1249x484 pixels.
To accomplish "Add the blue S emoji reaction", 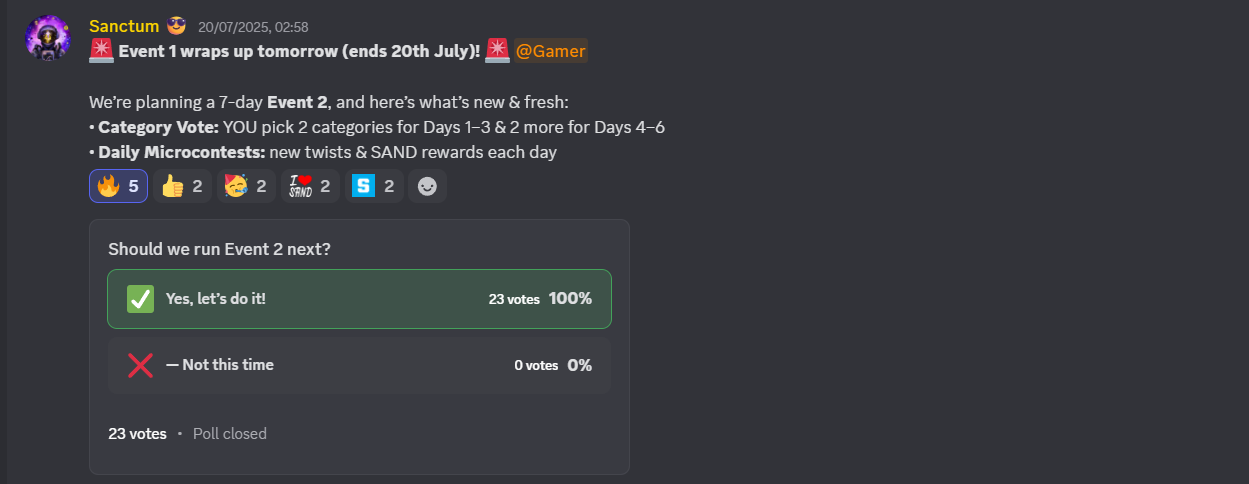I will pyautogui.click(x=375, y=186).
